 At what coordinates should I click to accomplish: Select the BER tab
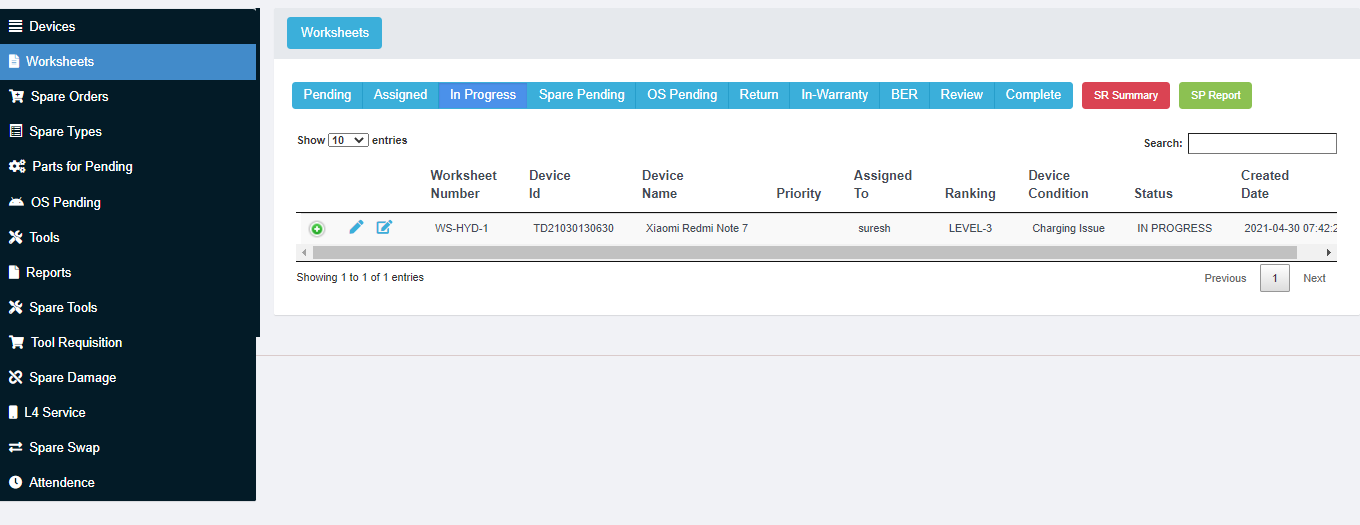pyautogui.click(x=904, y=95)
